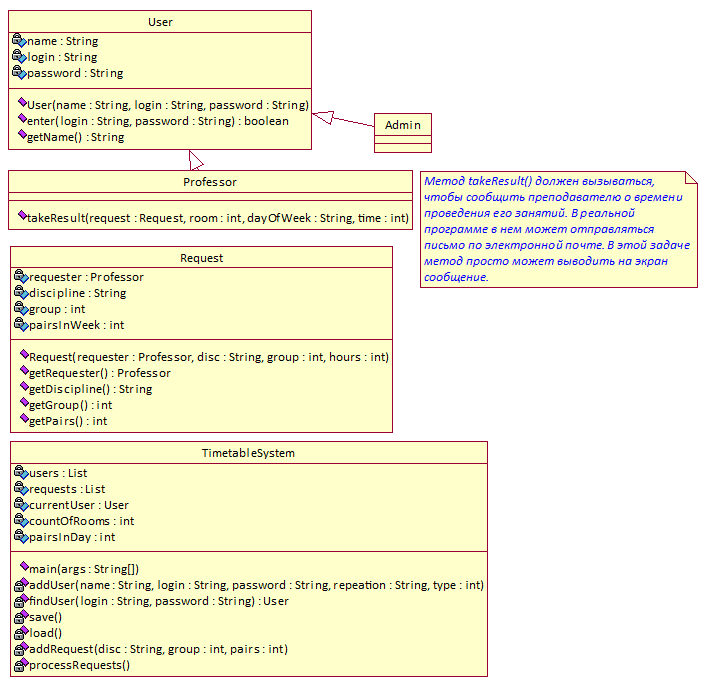This screenshot has height=689, width=708.
Task: Click the private method icon beside load()
Action: point(21,633)
